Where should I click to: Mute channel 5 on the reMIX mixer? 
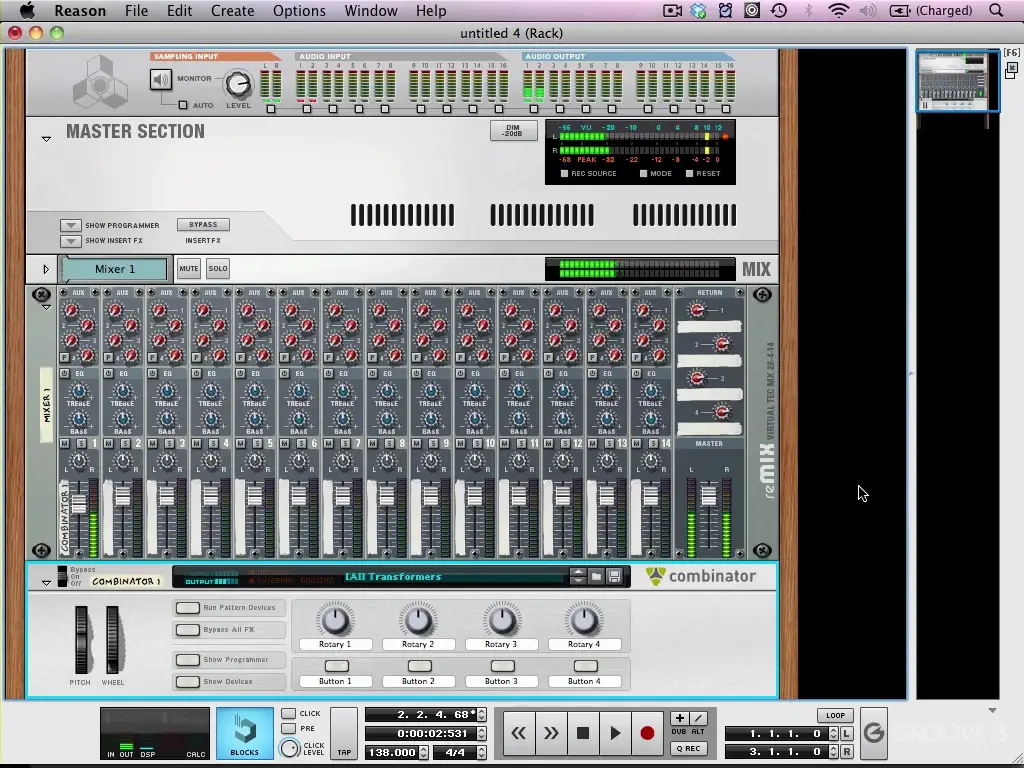click(241, 443)
